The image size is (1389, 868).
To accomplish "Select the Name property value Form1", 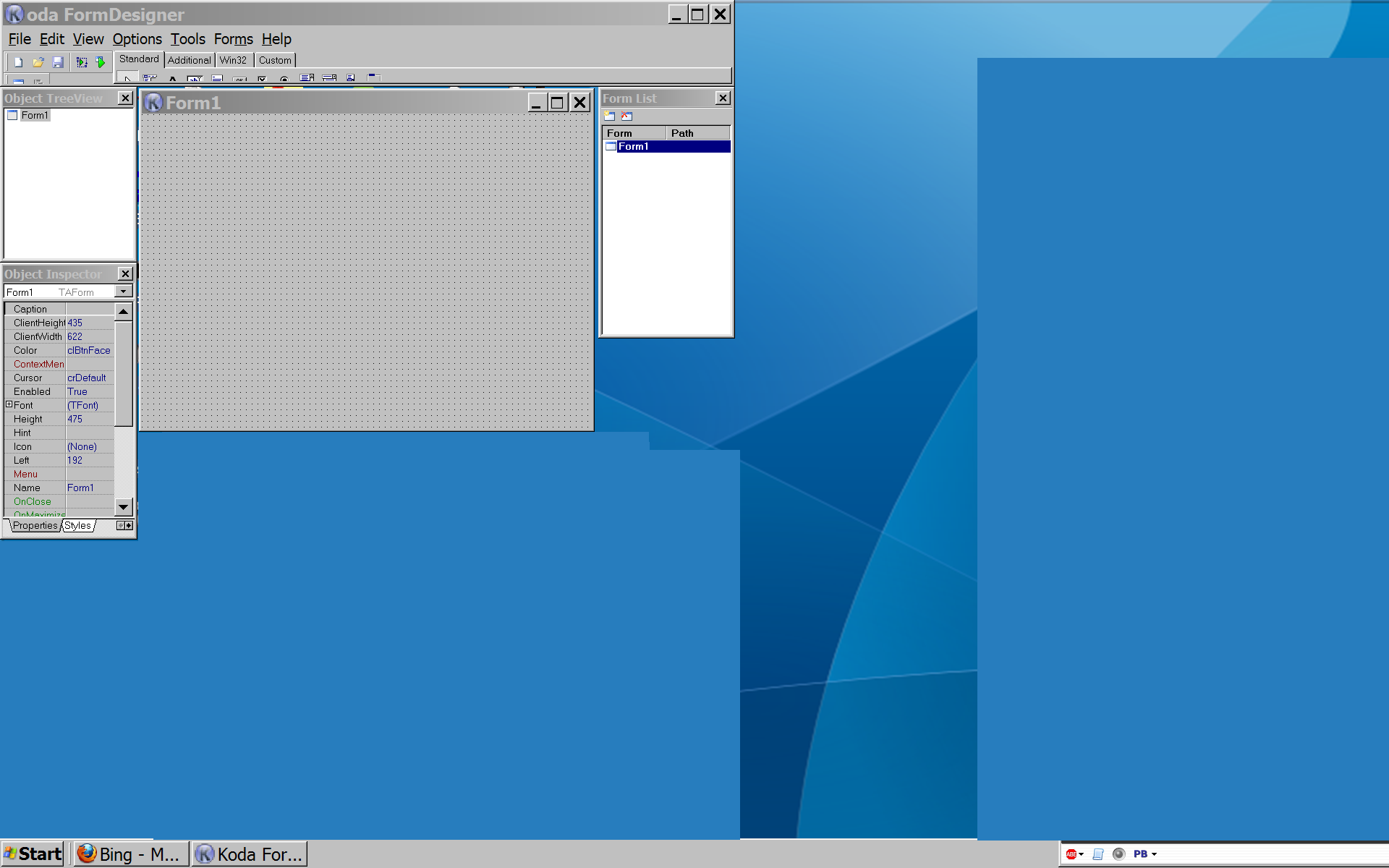I will point(90,488).
